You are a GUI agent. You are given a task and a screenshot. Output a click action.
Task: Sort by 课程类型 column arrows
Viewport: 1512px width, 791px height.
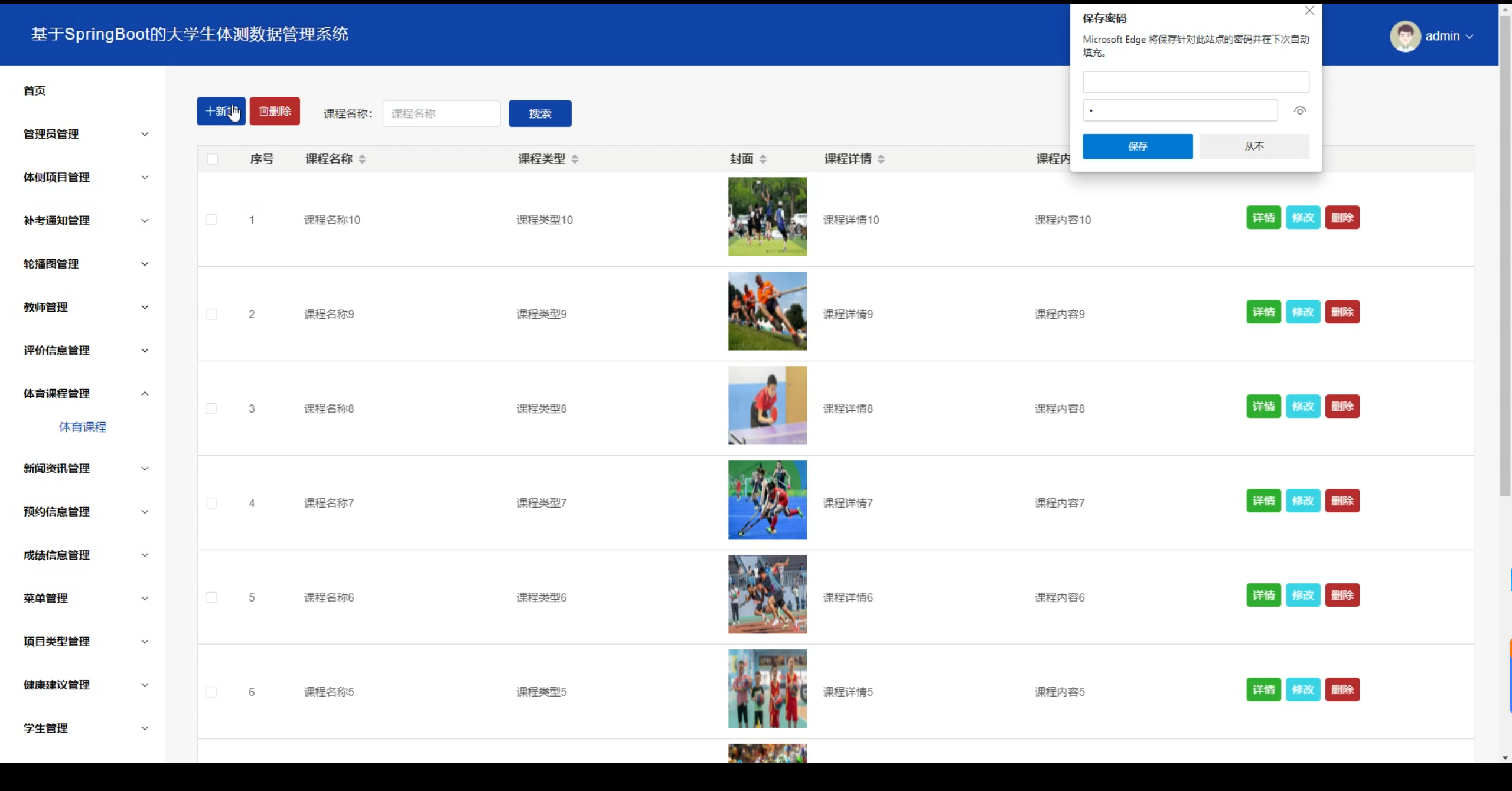click(x=575, y=159)
